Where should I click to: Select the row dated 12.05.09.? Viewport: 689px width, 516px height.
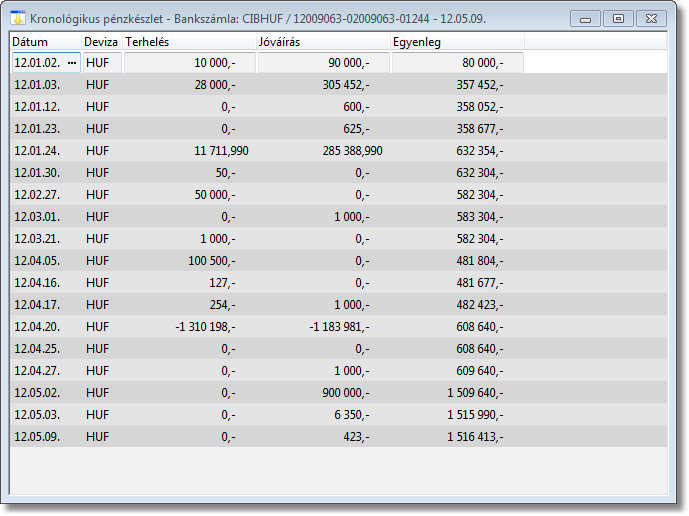click(x=338, y=436)
